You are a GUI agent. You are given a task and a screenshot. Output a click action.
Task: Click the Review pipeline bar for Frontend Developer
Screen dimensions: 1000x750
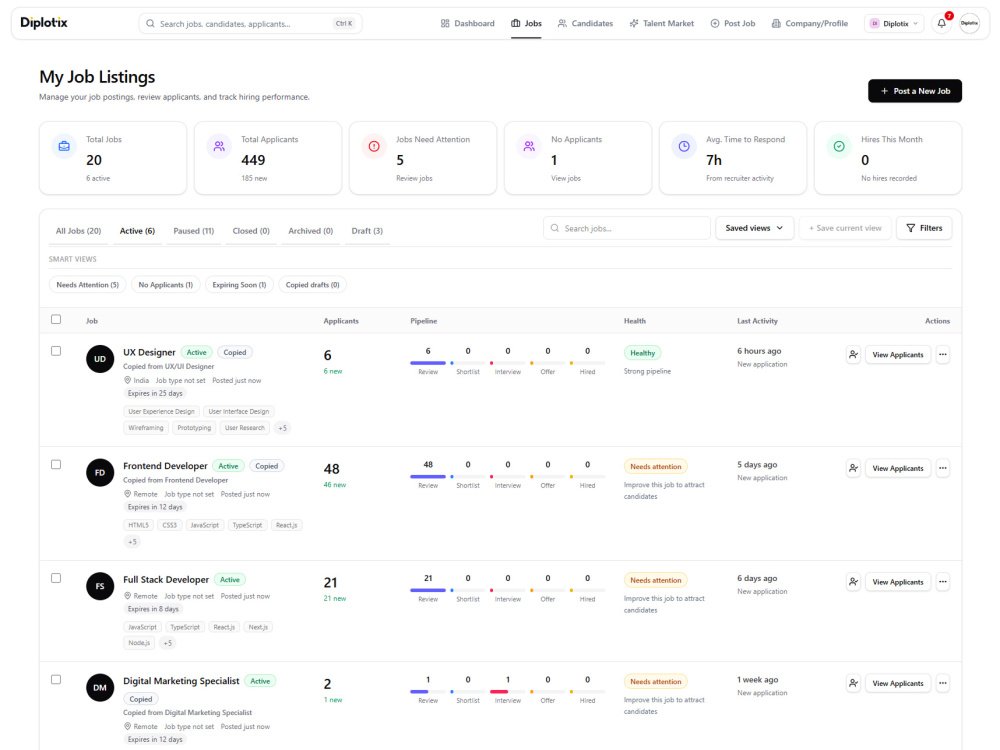tap(428, 476)
